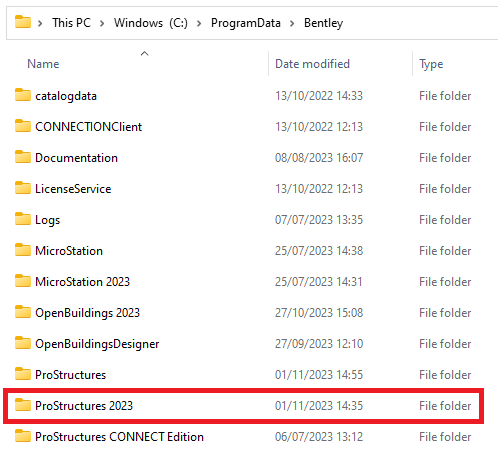Viewport: 498px width, 455px height.
Task: Click File folder type in ProStructures 2023 row
Action: (x=445, y=406)
